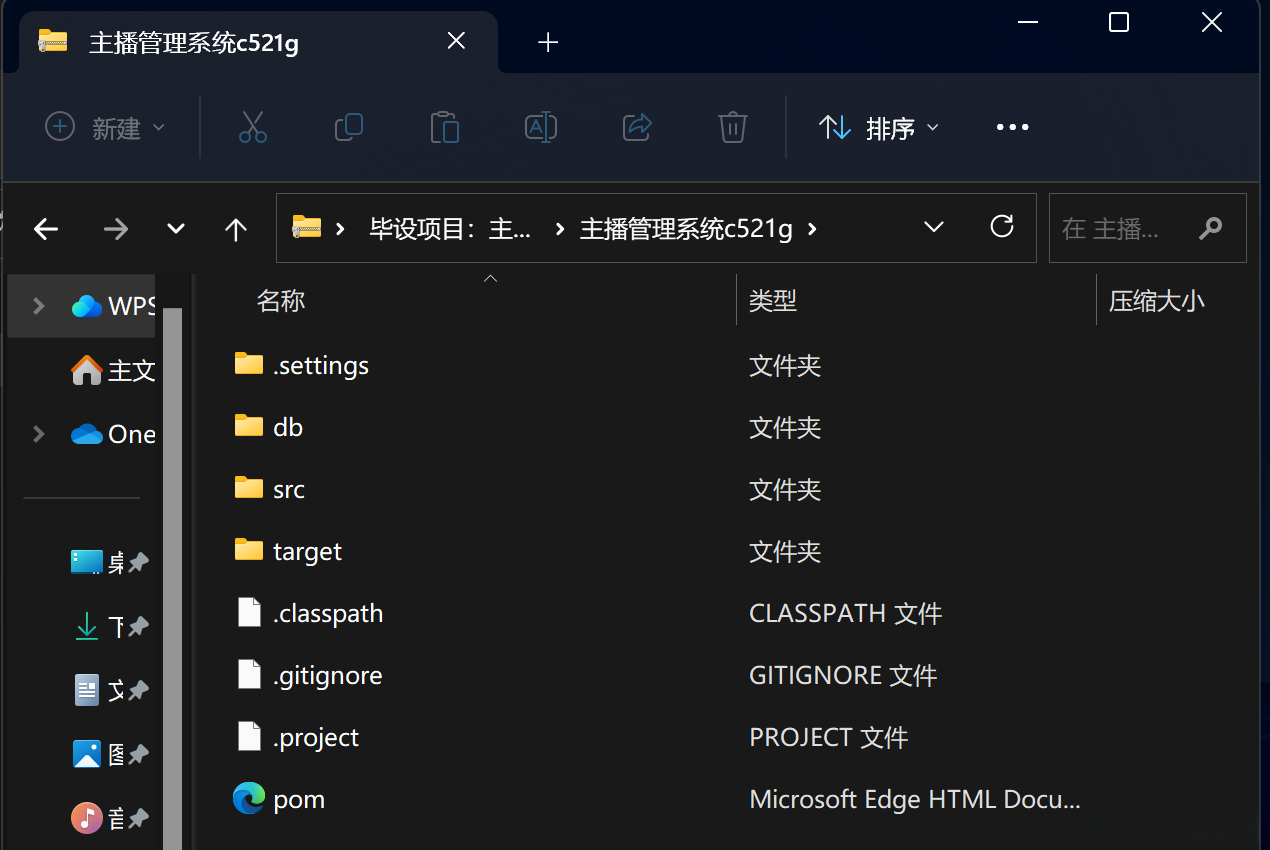Click chevron after 主播管理系统c521g in path
Viewport: 1270px width, 850px height.
[812, 229]
